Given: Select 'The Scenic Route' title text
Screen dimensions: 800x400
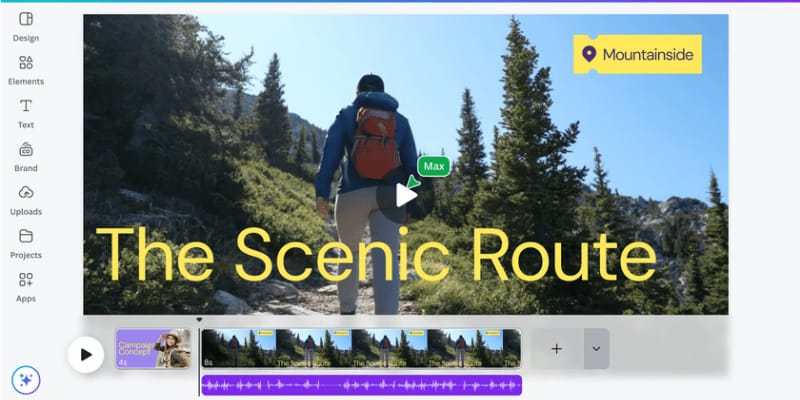Looking at the screenshot, I should [x=376, y=255].
